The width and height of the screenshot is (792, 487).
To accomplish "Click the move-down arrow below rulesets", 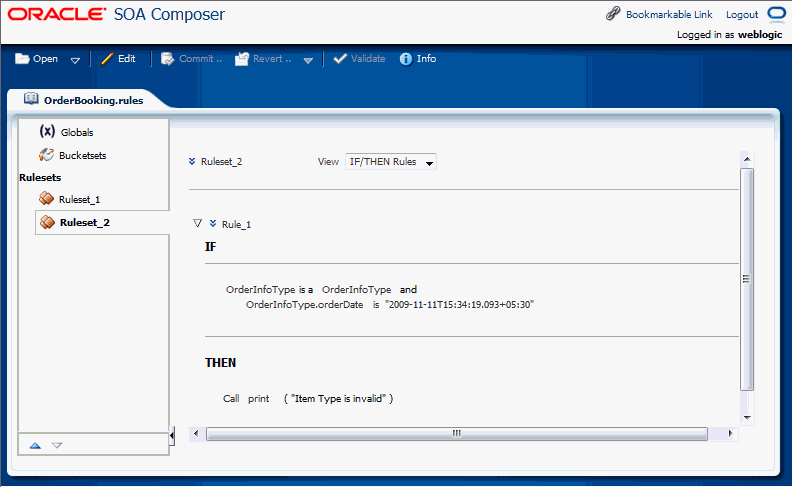I will coord(57,445).
